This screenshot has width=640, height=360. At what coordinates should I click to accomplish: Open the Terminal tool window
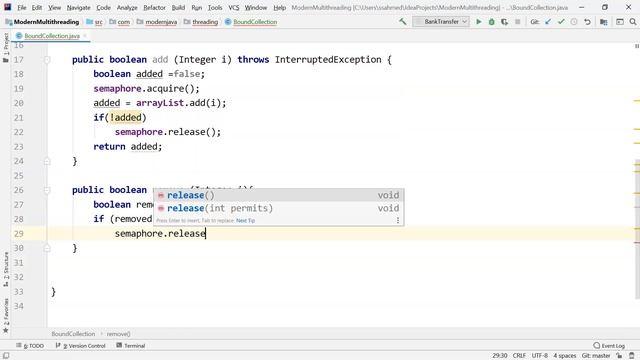point(131,346)
